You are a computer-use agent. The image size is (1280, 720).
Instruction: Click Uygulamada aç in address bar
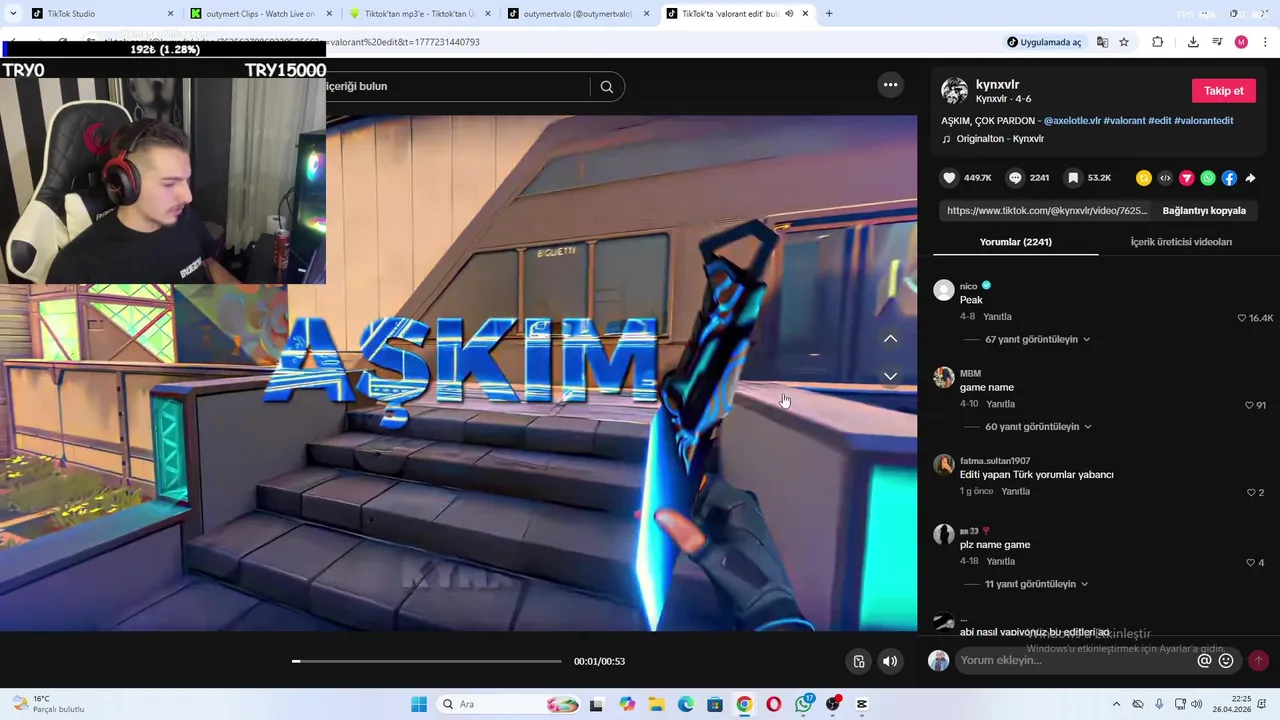point(1044,42)
